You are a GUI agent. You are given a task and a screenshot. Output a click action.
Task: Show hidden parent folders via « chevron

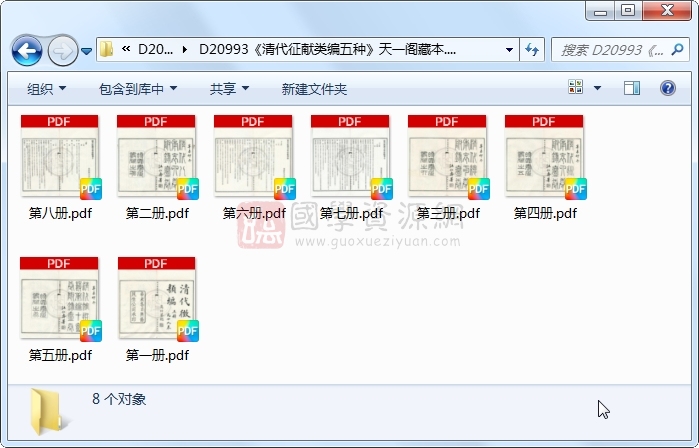click(x=126, y=49)
